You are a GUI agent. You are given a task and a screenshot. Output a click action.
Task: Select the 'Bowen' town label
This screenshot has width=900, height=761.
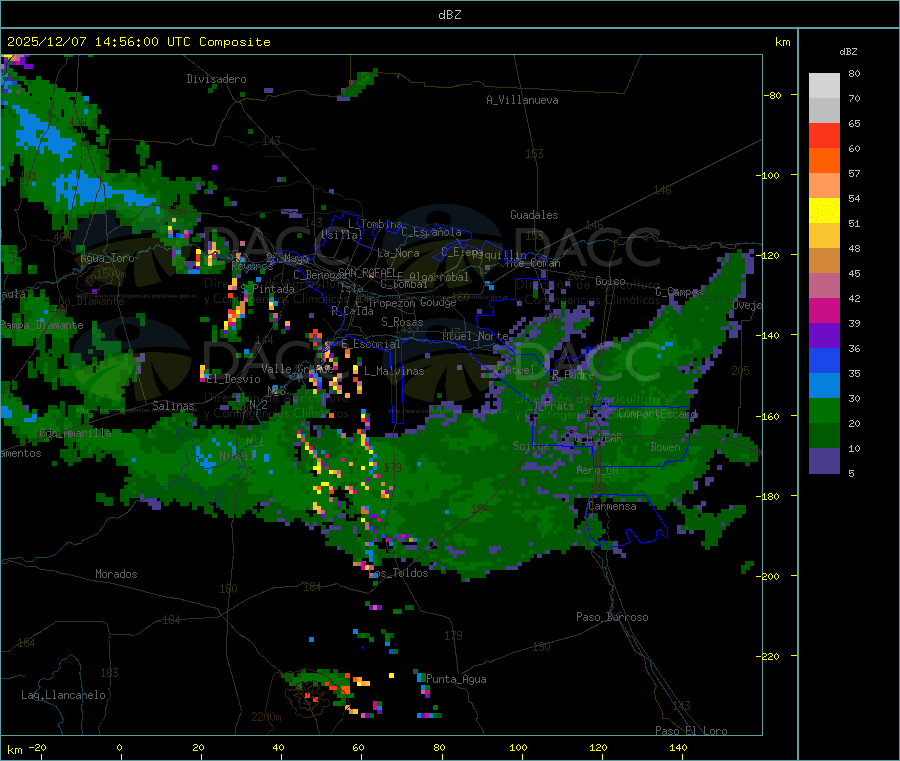pos(666,446)
